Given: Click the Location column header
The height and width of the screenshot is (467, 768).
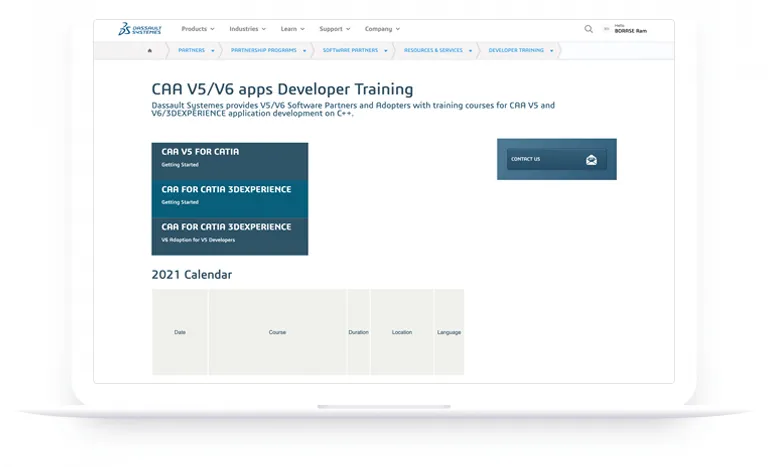Looking at the screenshot, I should (402, 332).
